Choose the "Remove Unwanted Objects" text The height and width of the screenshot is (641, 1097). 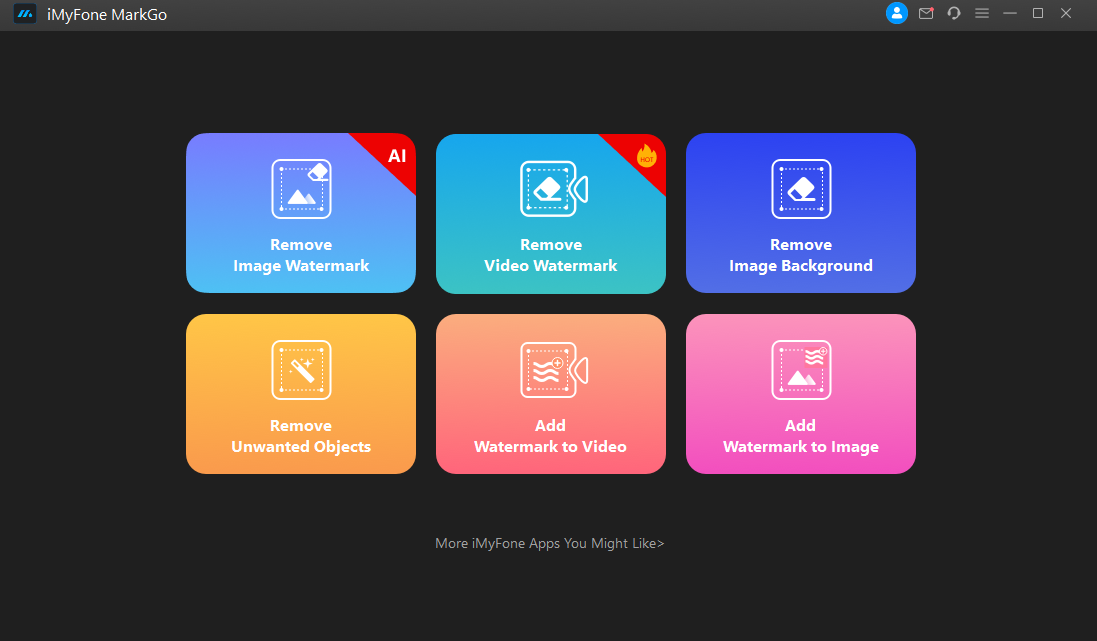point(301,436)
